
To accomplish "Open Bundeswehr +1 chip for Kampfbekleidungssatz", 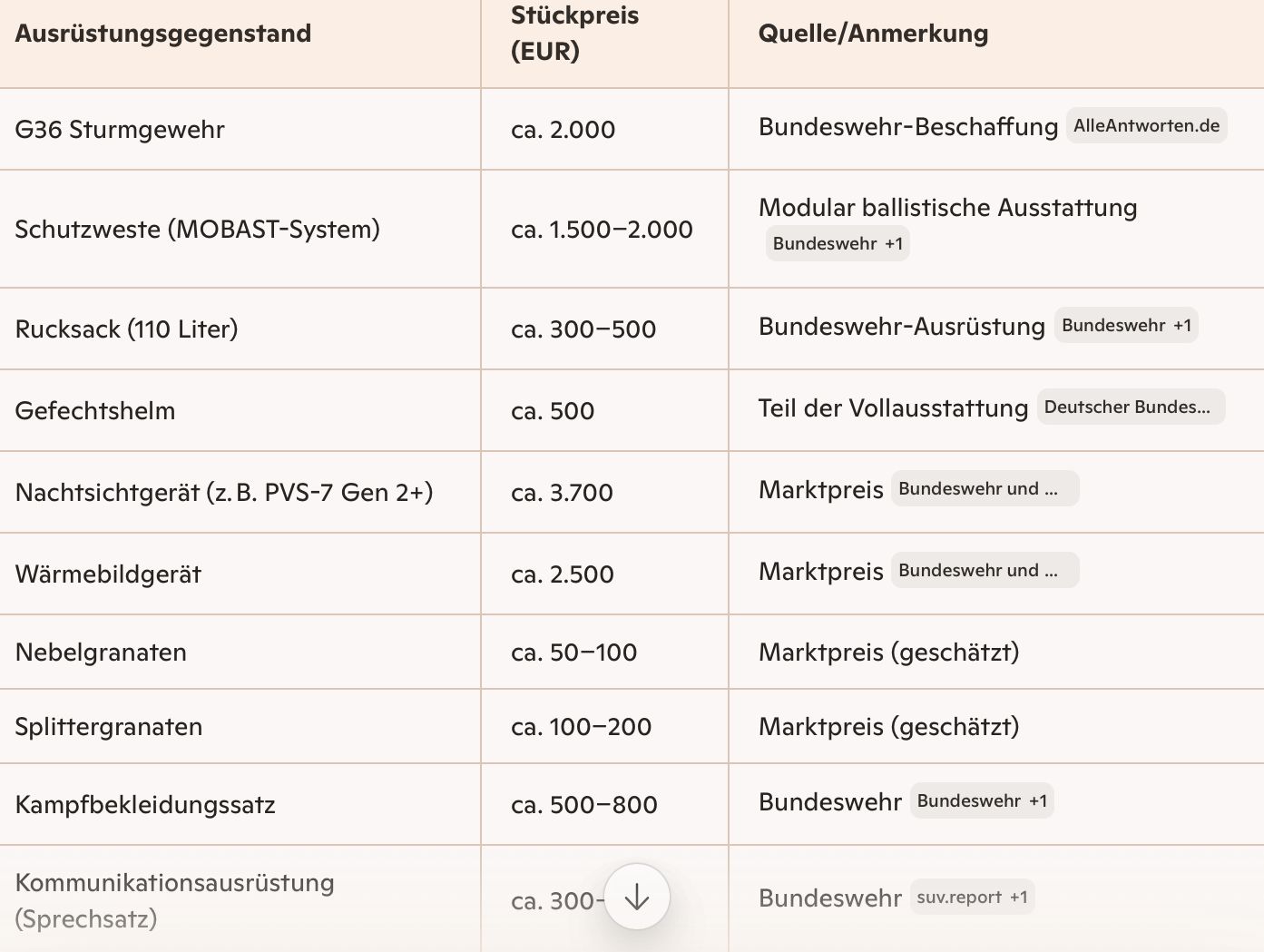I will (981, 801).
